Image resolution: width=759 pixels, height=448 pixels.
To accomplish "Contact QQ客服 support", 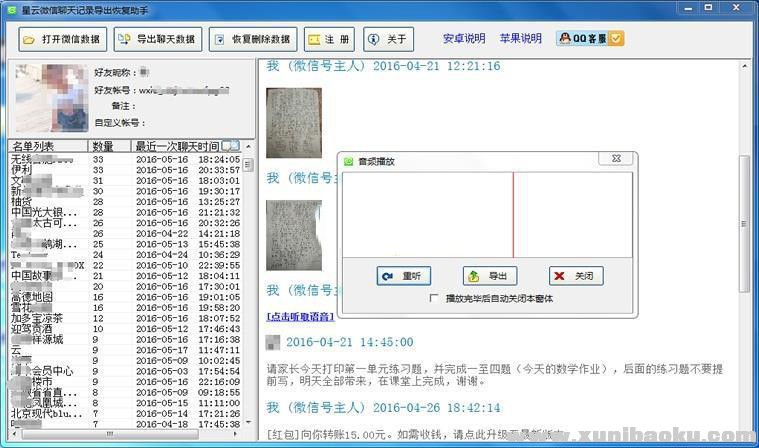I will coord(591,39).
